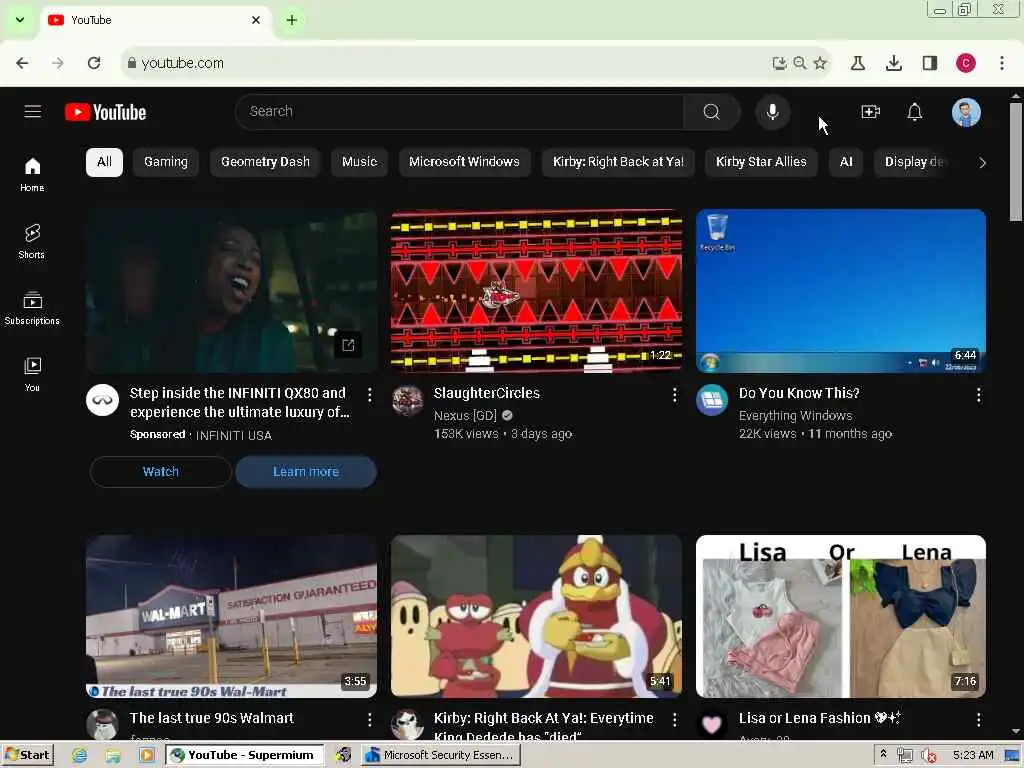
Task: Open the Windows desktop video thumbnail
Action: tap(841, 291)
